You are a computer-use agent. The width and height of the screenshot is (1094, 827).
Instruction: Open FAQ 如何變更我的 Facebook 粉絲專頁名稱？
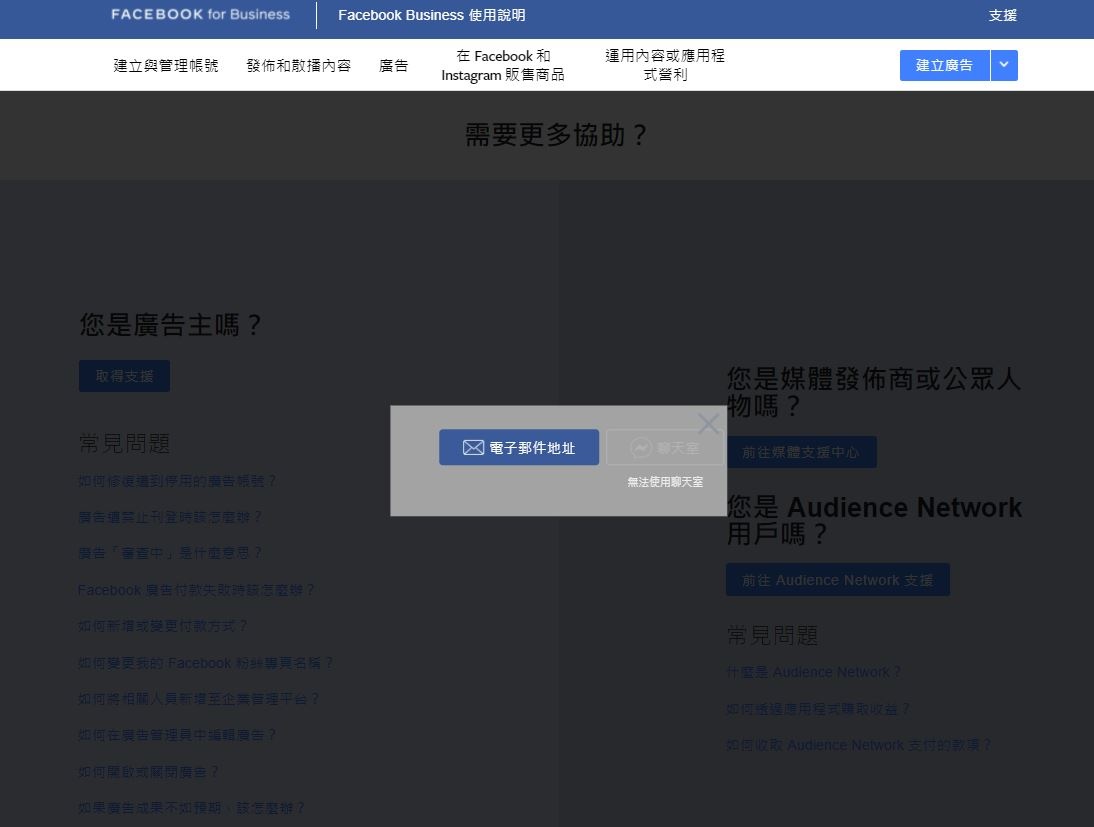[x=205, y=663]
